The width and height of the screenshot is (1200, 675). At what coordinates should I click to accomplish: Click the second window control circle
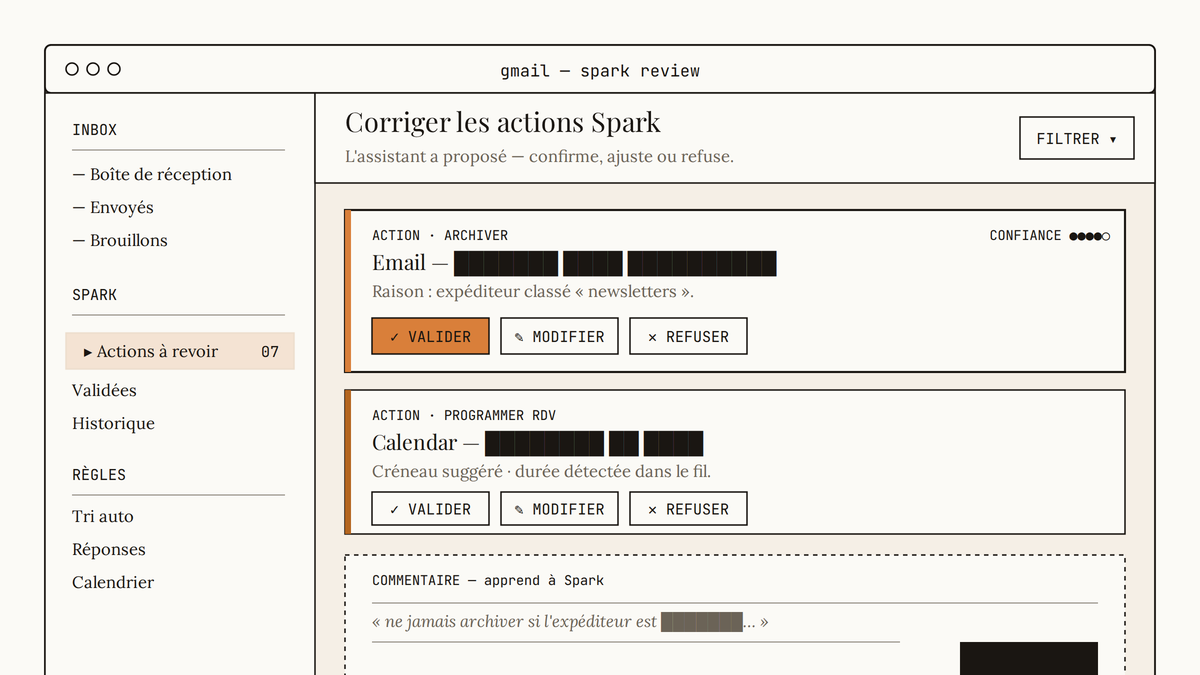click(93, 69)
